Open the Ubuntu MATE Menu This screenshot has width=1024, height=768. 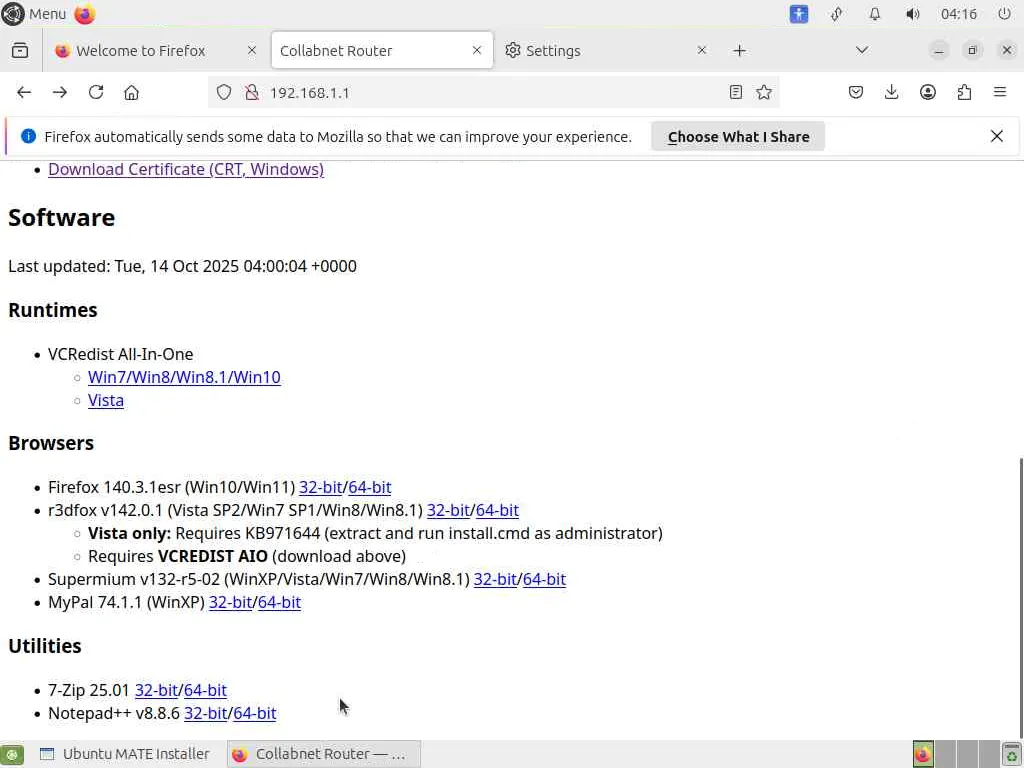click(x=34, y=14)
